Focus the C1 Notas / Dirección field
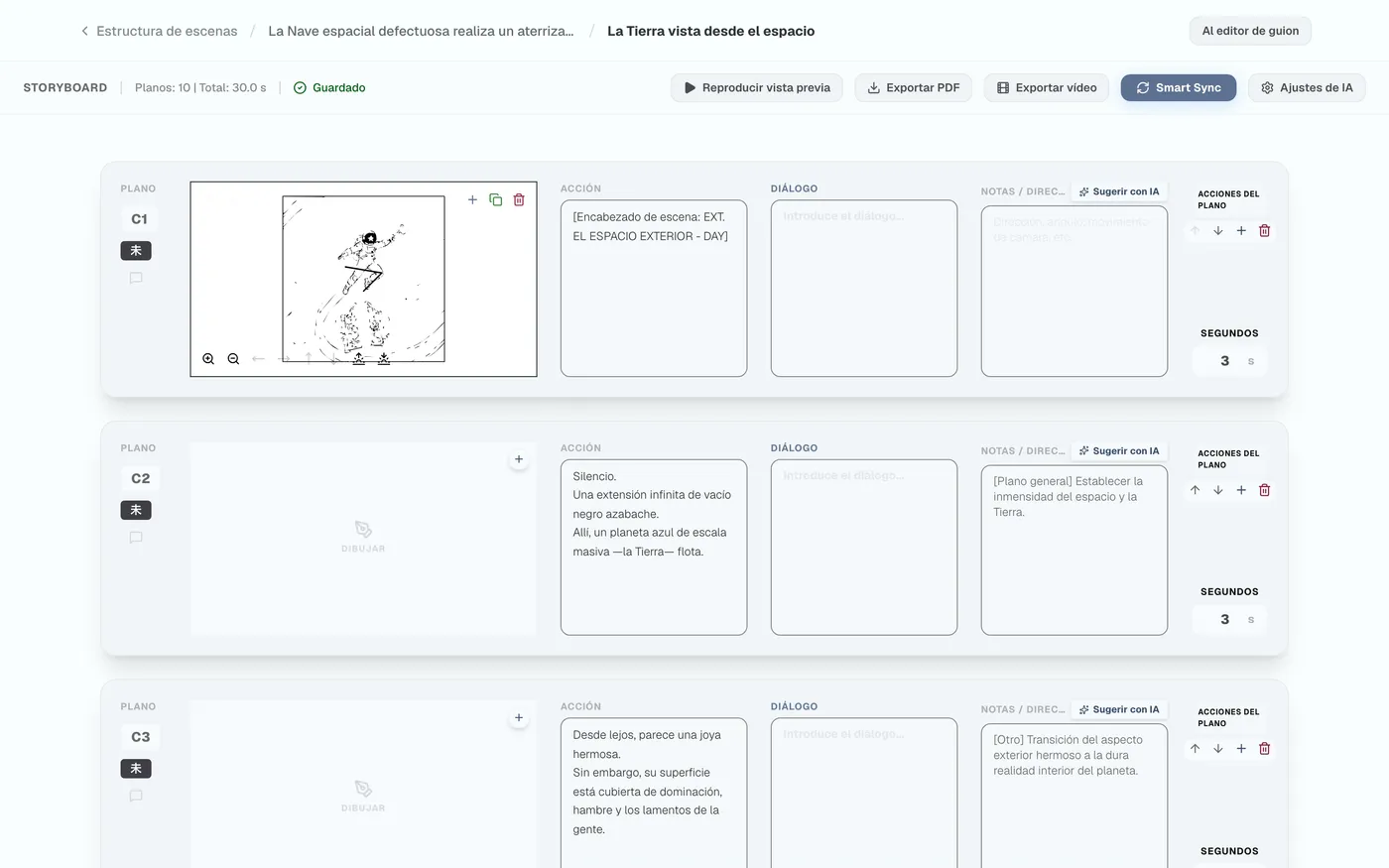The width and height of the screenshot is (1389, 868). 1074,292
